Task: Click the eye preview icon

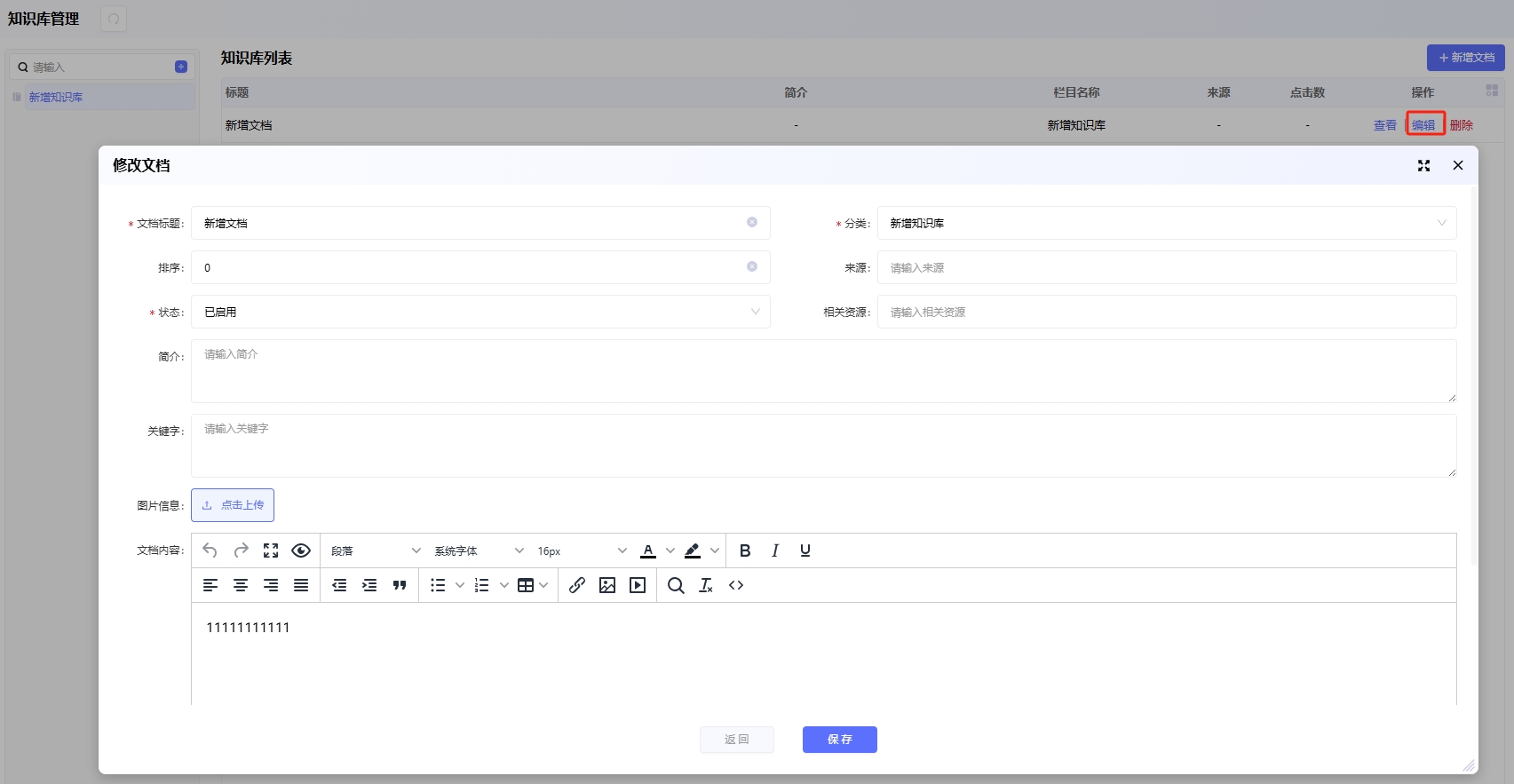Action: click(301, 550)
